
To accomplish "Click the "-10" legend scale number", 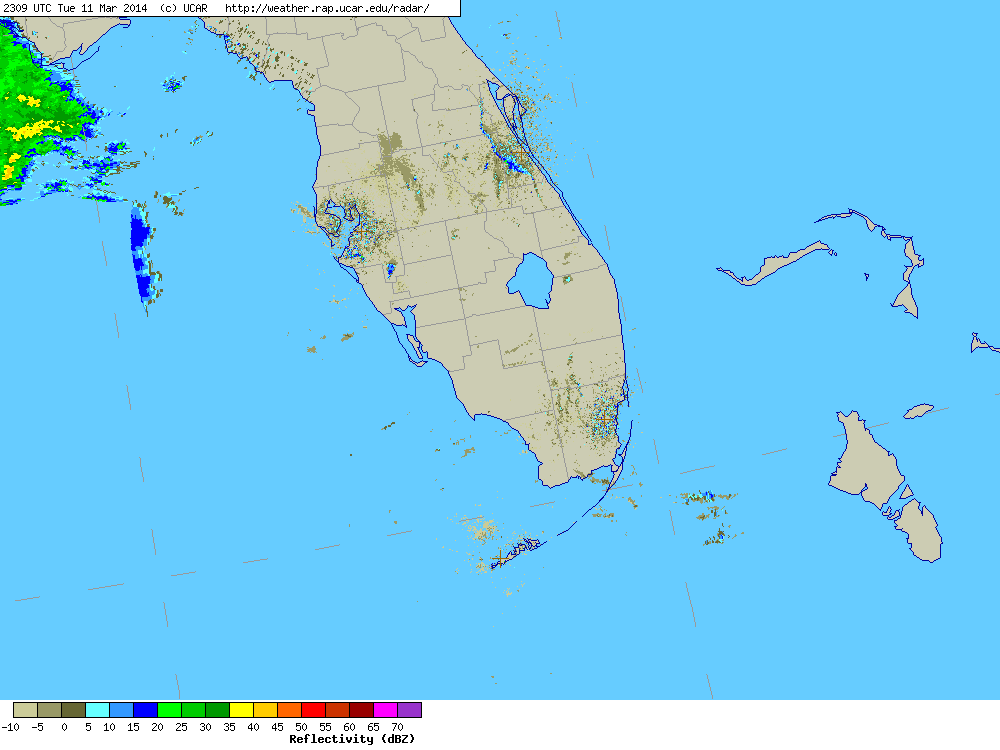I will [x=11, y=727].
